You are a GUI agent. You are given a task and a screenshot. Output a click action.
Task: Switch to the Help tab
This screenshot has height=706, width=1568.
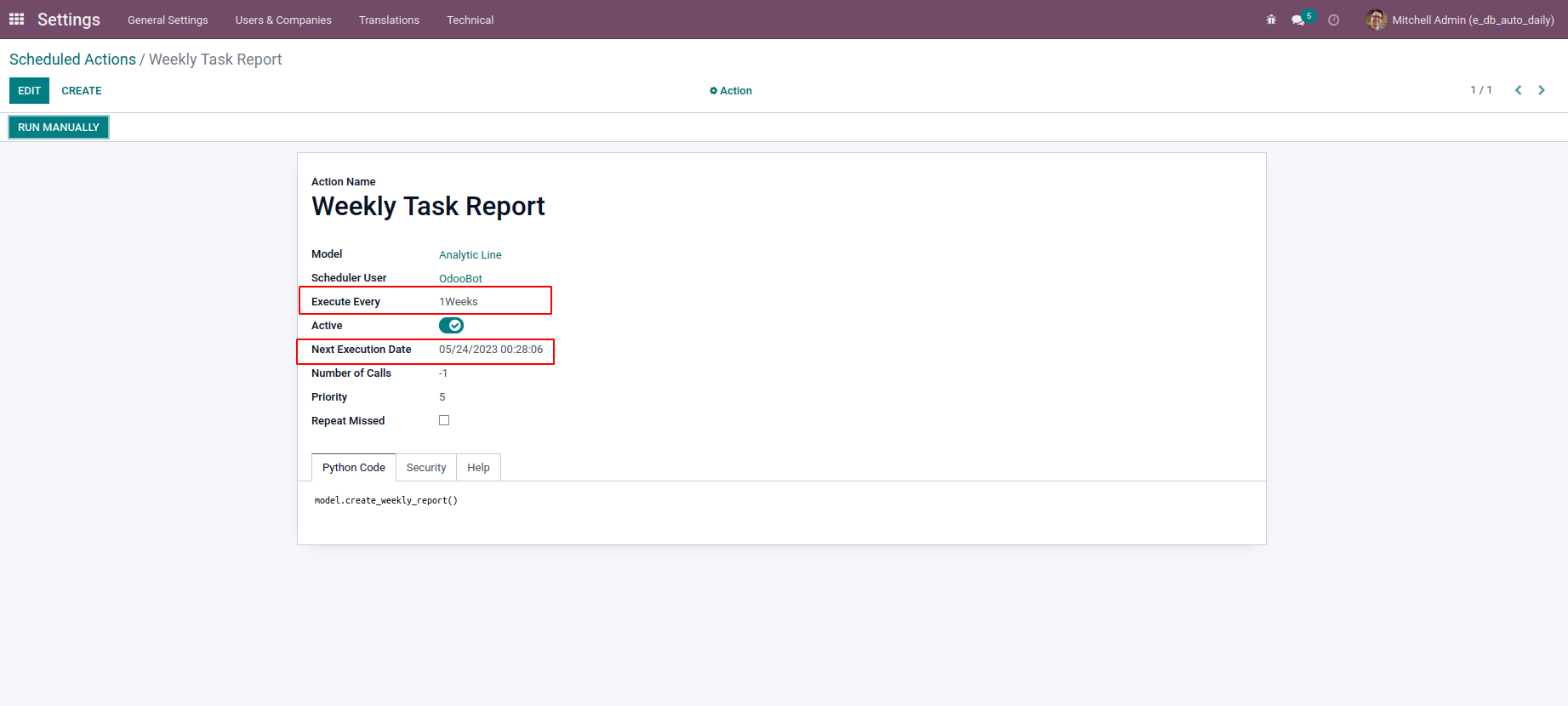478,468
